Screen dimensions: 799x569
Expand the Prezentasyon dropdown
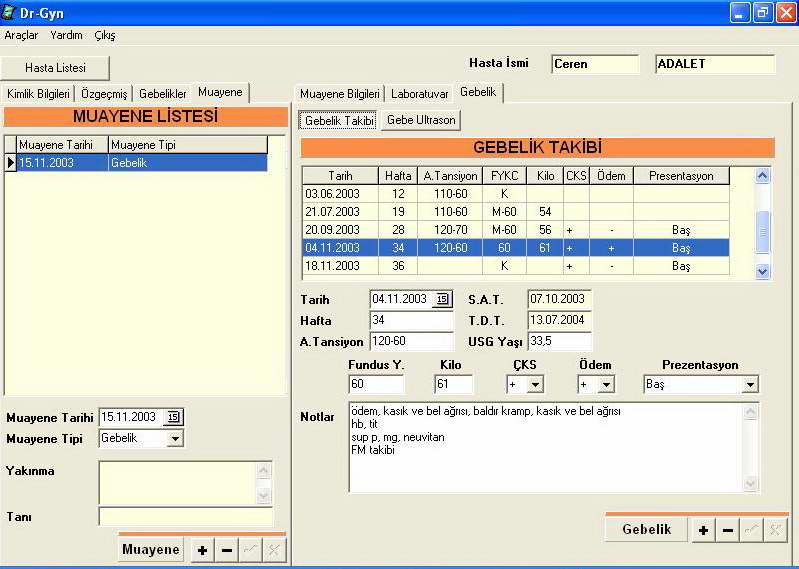click(750, 384)
